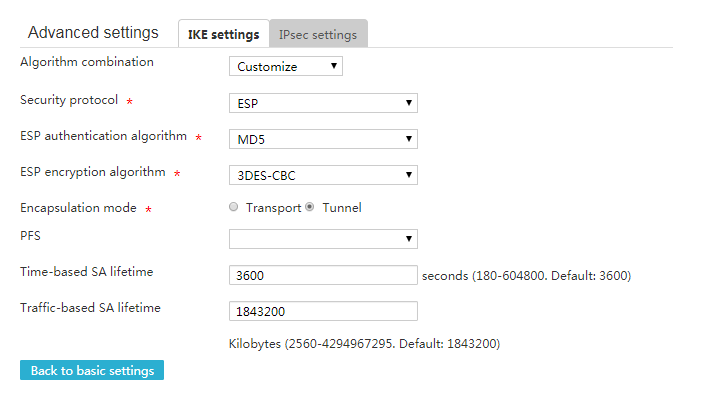Click the Advanced settings heading
Image resolution: width=709 pixels, height=402 pixels.
pyautogui.click(x=93, y=33)
